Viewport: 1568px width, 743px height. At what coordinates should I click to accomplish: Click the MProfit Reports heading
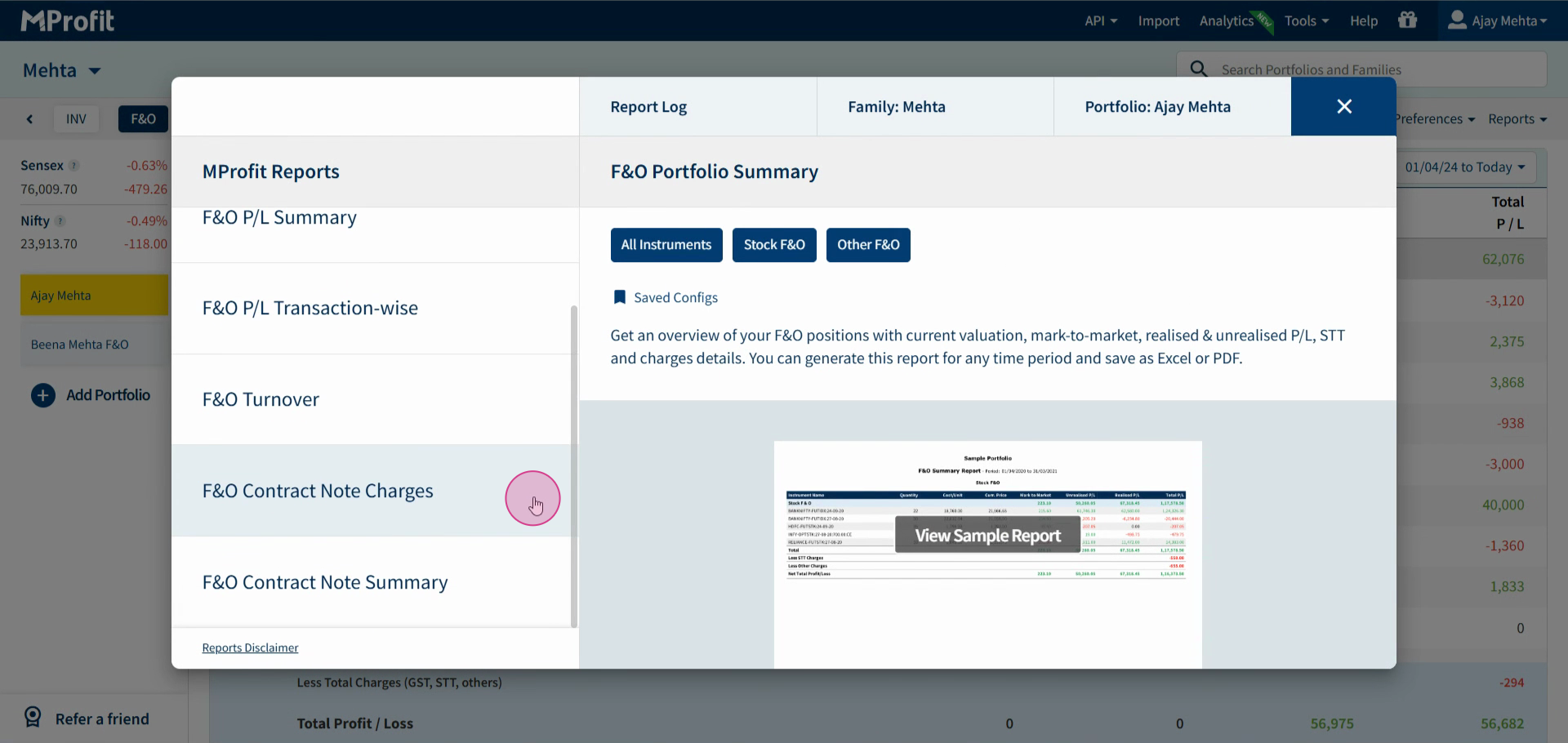coord(270,171)
